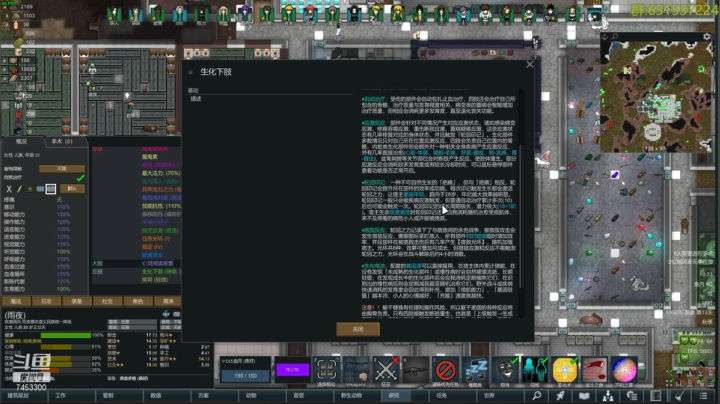Viewport: 720px width, 404px height.
Task: Open the 角色 character inspect tab
Action: [x=137, y=301]
